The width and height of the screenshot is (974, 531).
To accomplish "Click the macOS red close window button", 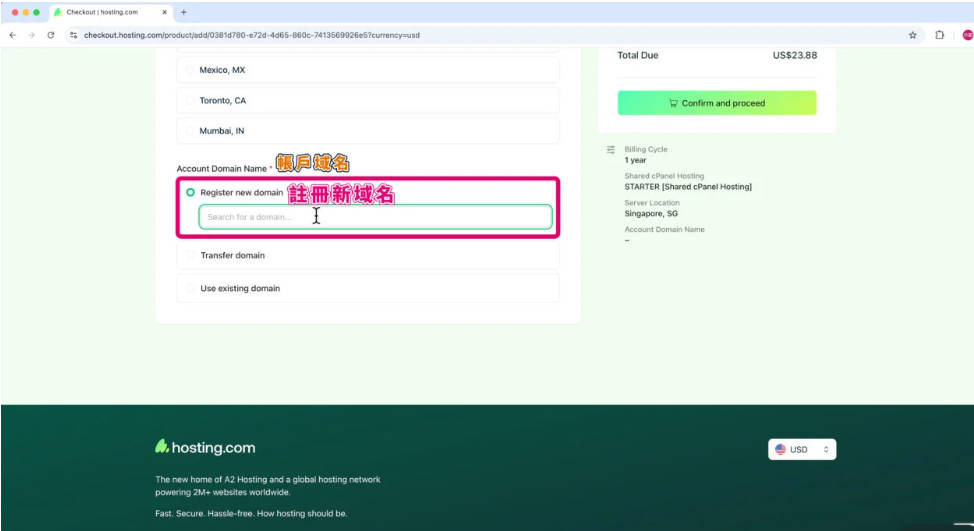I will [15, 12].
